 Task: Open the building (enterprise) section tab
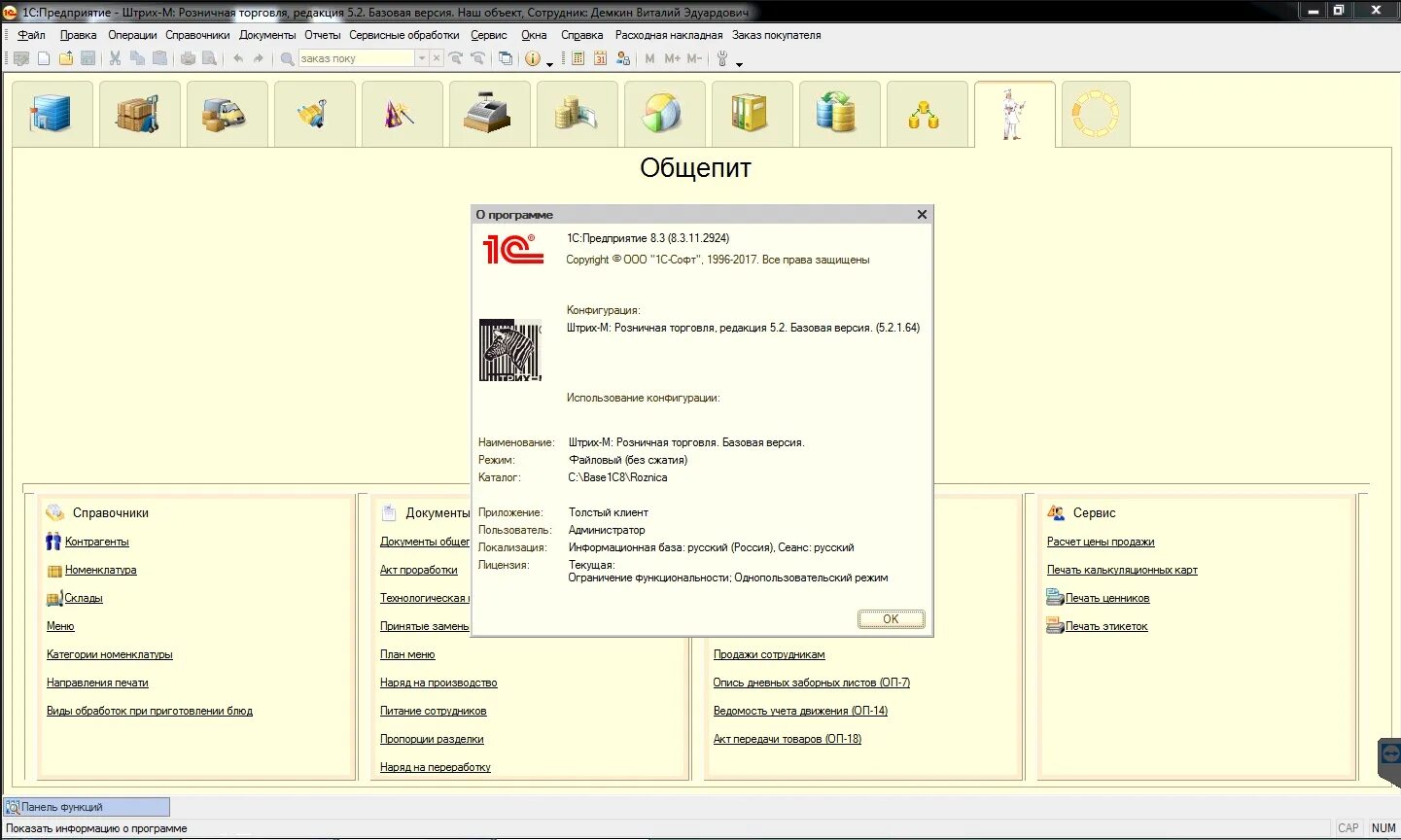coord(53,114)
